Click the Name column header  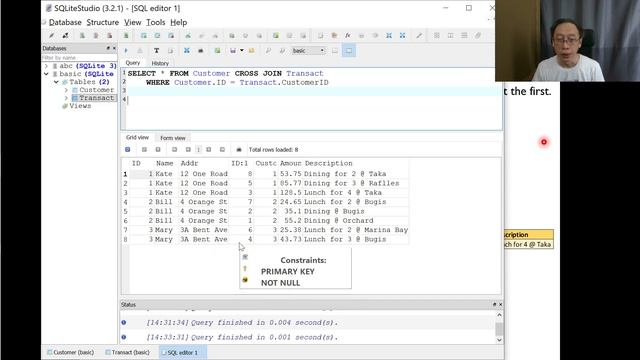164,163
